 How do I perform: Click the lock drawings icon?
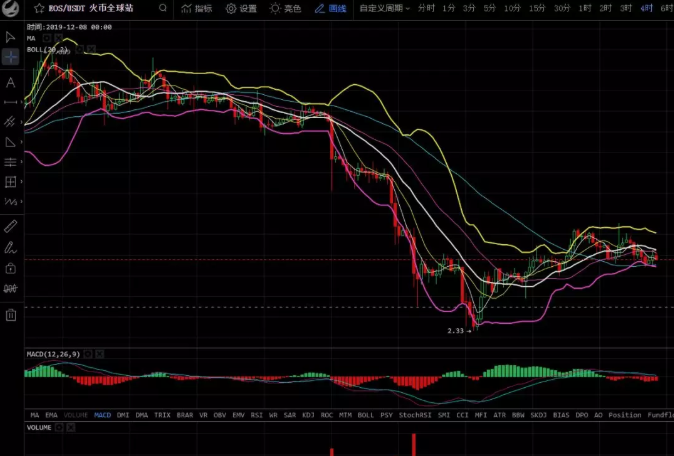point(10,268)
